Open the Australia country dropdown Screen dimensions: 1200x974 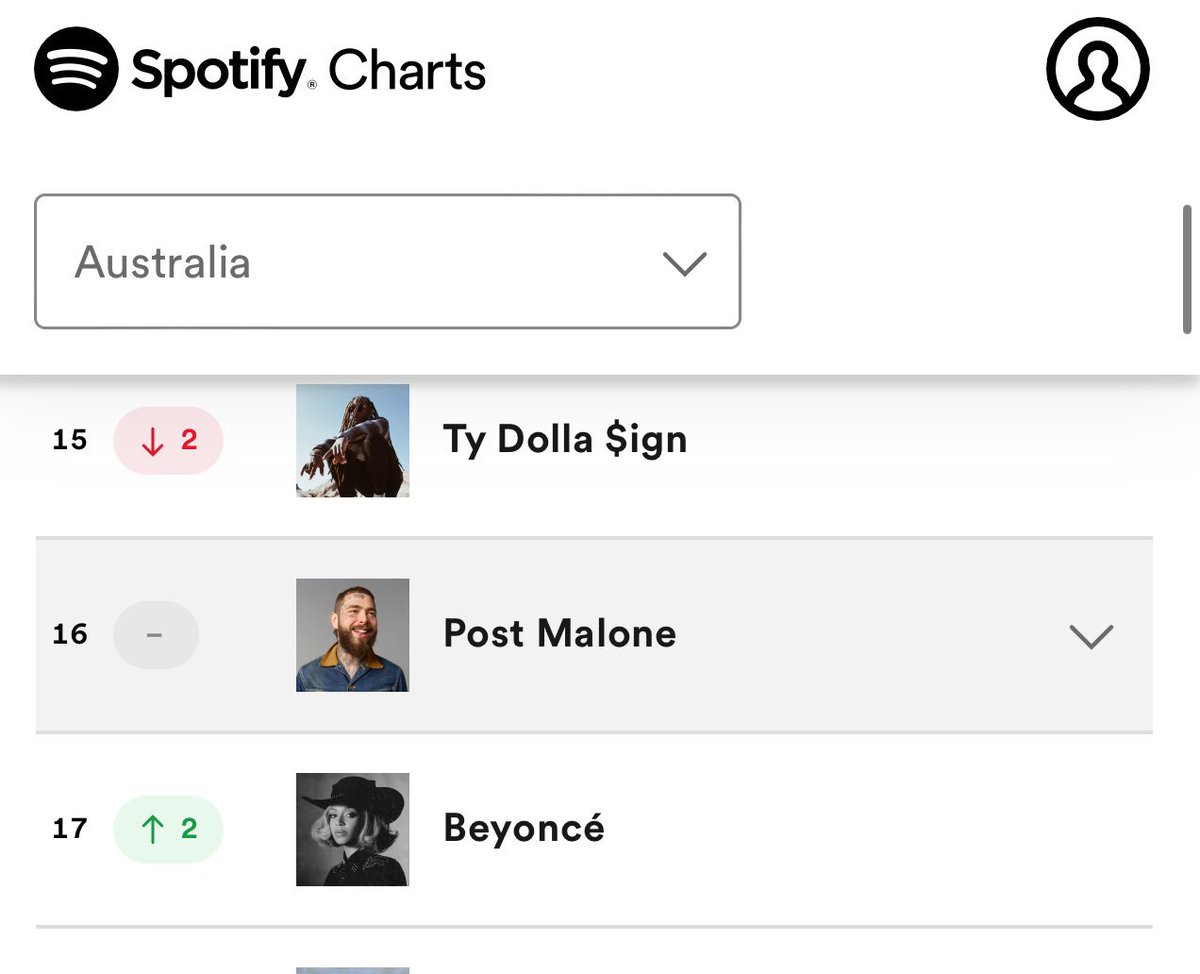(388, 262)
